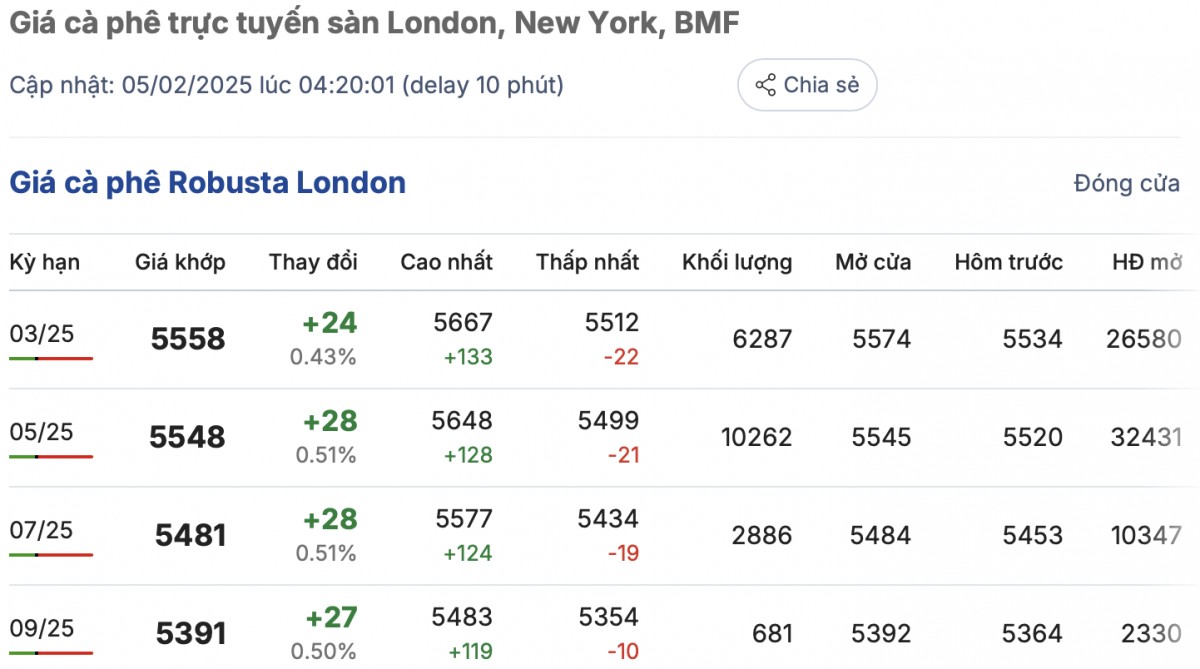
Task: Select the 05/25 contract term
Action: tap(42, 432)
